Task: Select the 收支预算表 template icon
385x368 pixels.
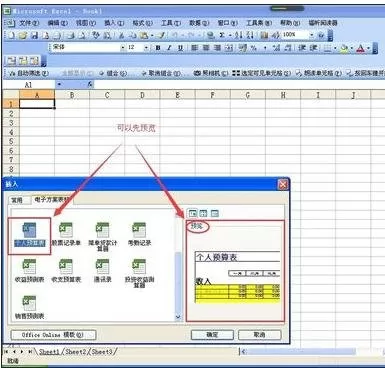Action: pyautogui.click(x=66, y=271)
